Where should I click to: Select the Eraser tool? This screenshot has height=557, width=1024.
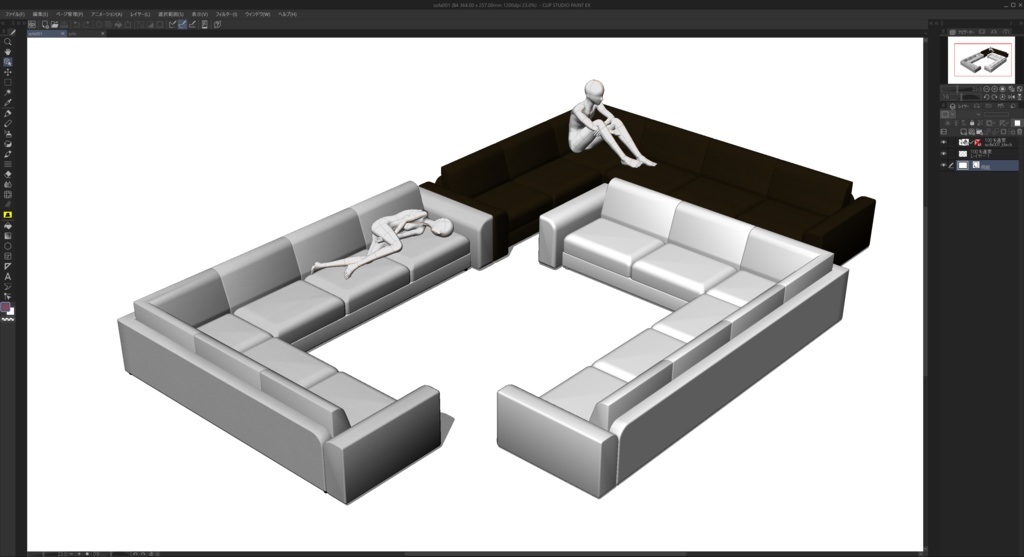[8, 174]
